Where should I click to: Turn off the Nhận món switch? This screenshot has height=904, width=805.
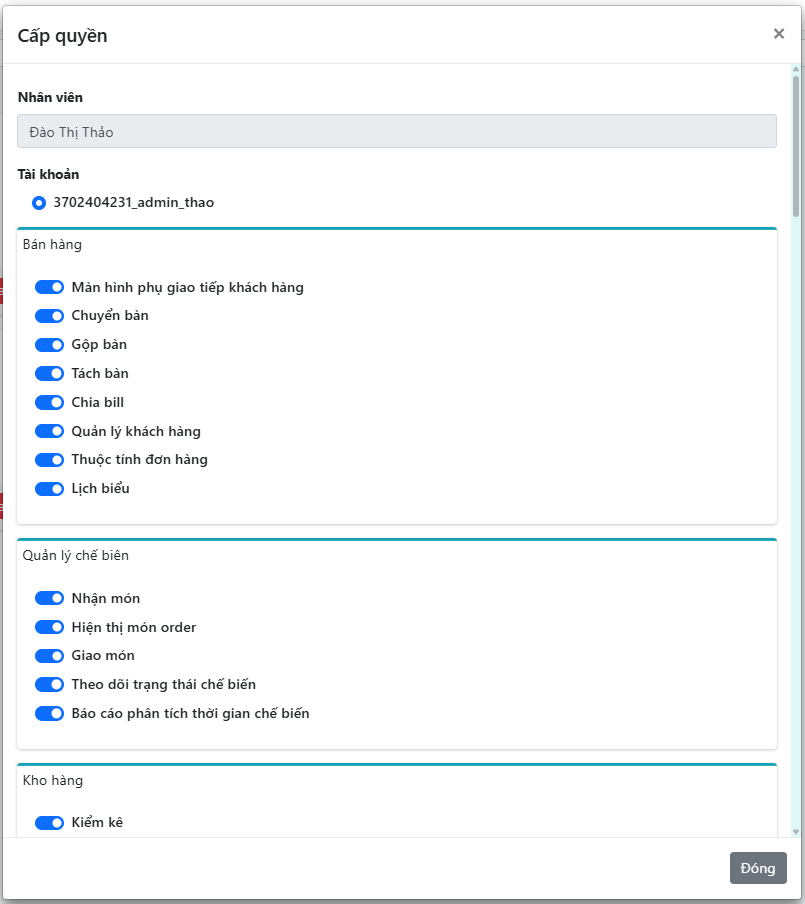pyautogui.click(x=49, y=599)
